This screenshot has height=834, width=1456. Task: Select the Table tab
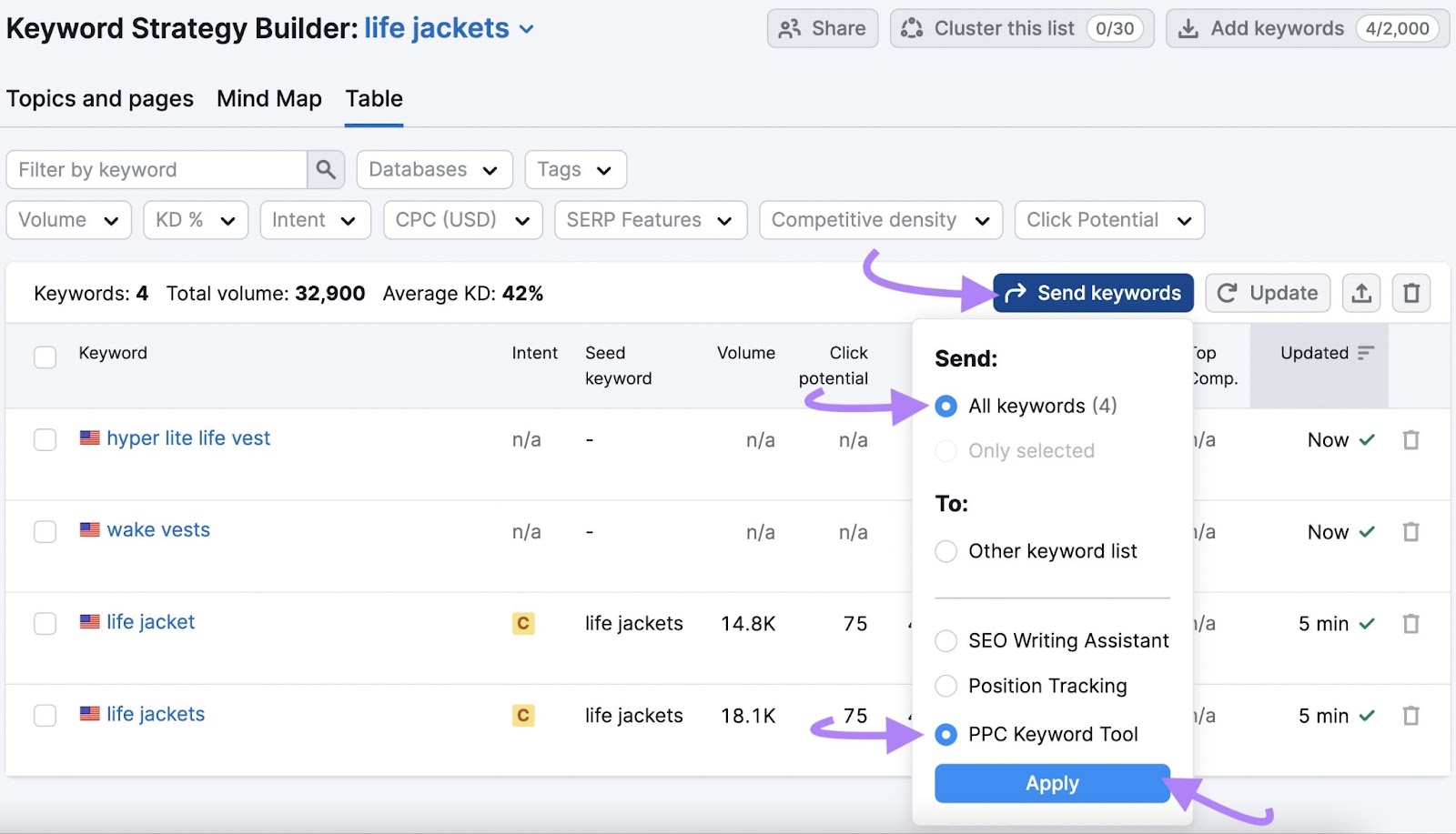(x=374, y=98)
